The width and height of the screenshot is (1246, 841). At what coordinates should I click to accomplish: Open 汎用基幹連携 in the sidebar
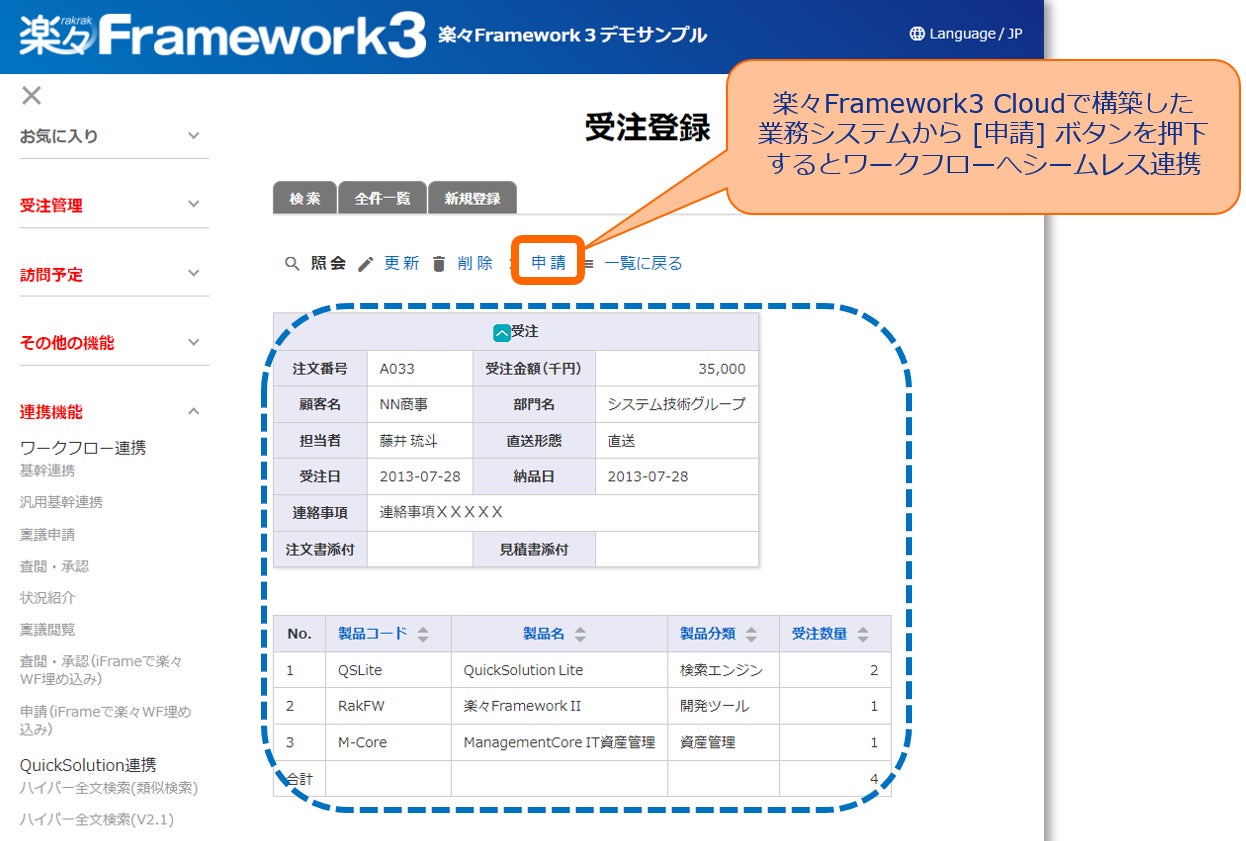click(61, 502)
